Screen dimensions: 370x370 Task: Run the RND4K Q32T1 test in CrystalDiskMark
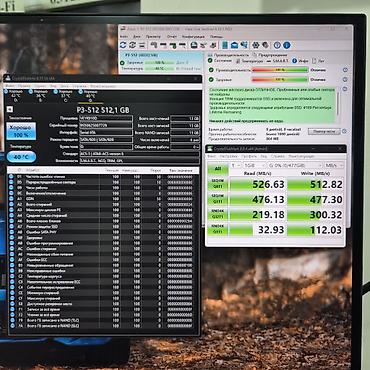pos(218,214)
